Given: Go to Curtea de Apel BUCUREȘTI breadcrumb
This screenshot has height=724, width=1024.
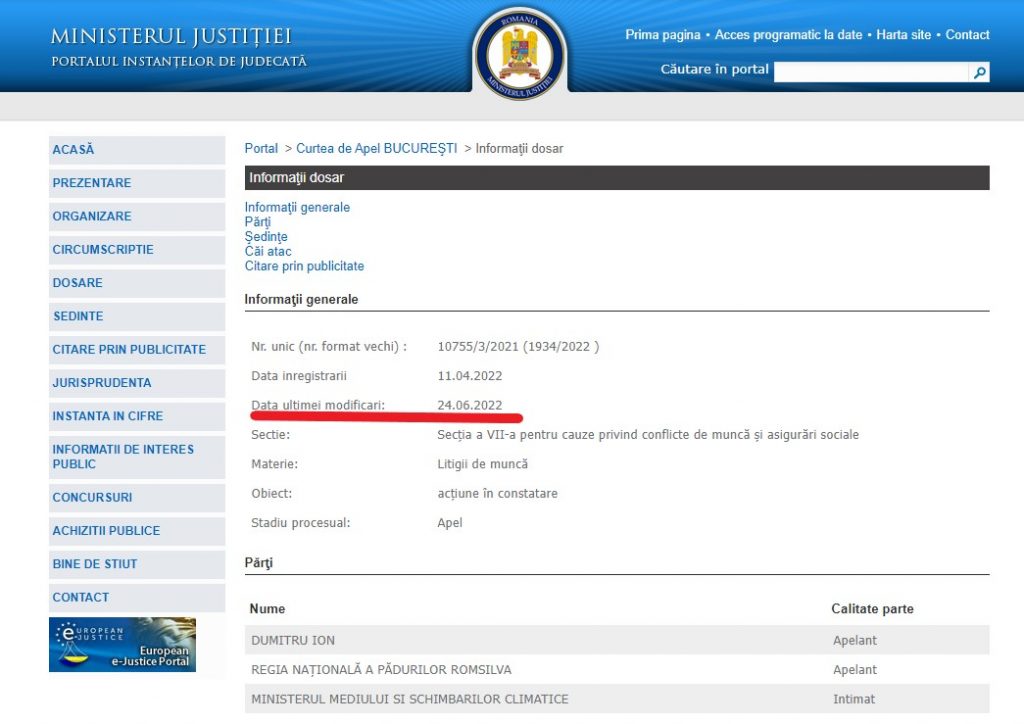Looking at the screenshot, I should 376,149.
